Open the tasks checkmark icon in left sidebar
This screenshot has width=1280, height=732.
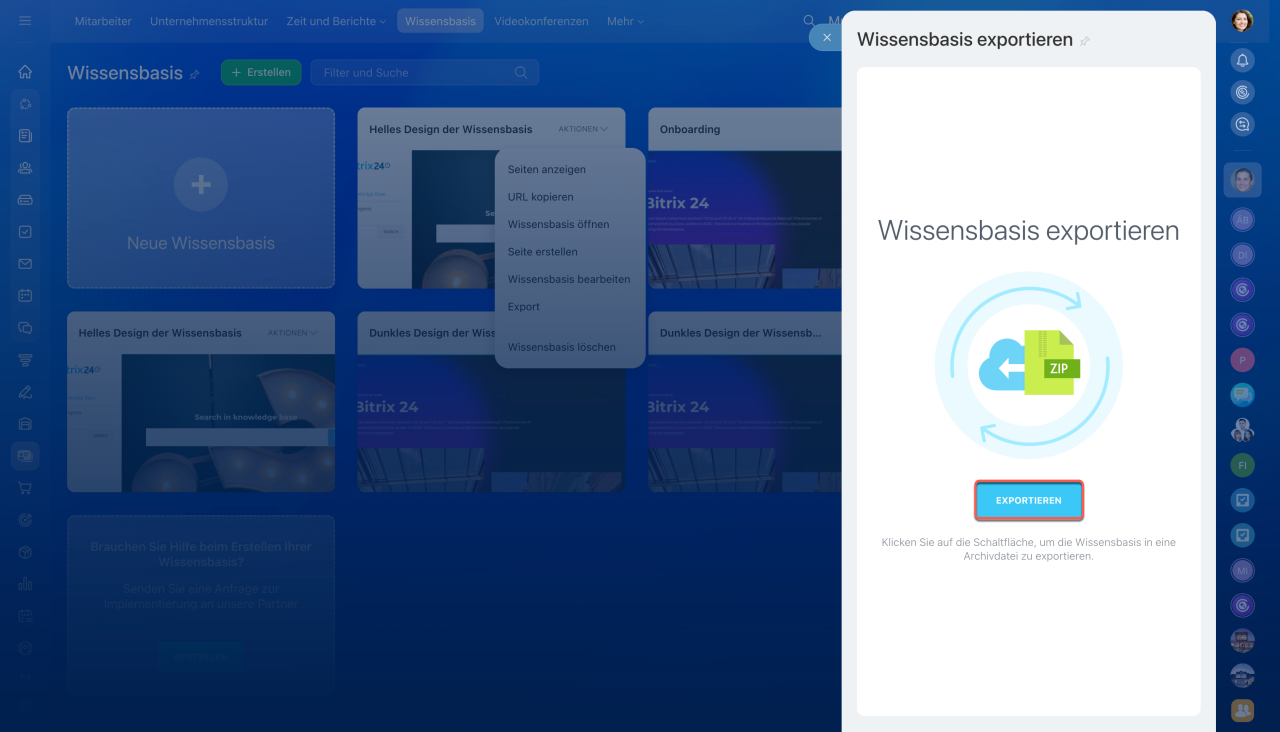[25, 232]
